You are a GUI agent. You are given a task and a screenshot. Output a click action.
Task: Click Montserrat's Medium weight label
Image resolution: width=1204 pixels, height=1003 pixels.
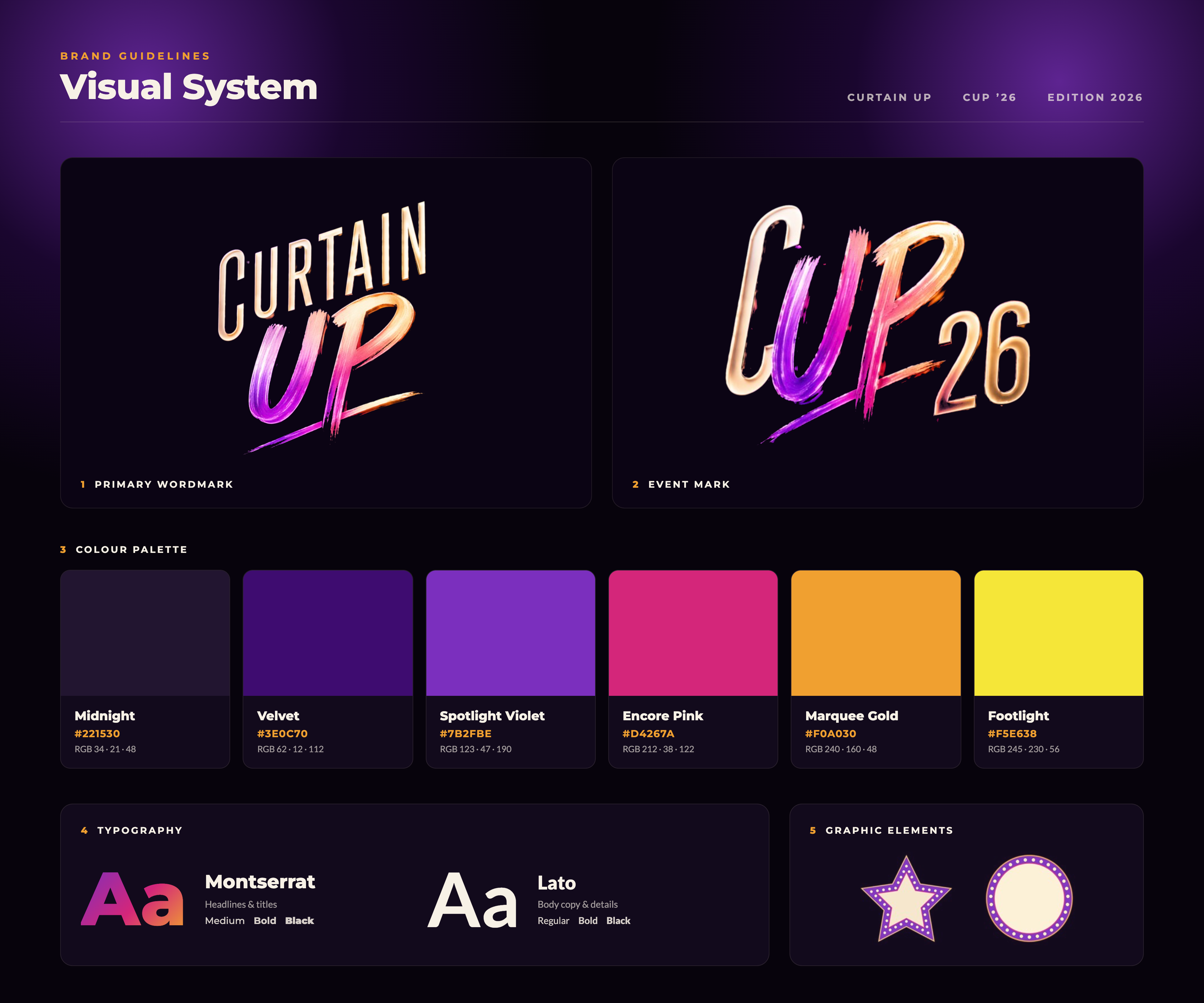pyautogui.click(x=225, y=921)
